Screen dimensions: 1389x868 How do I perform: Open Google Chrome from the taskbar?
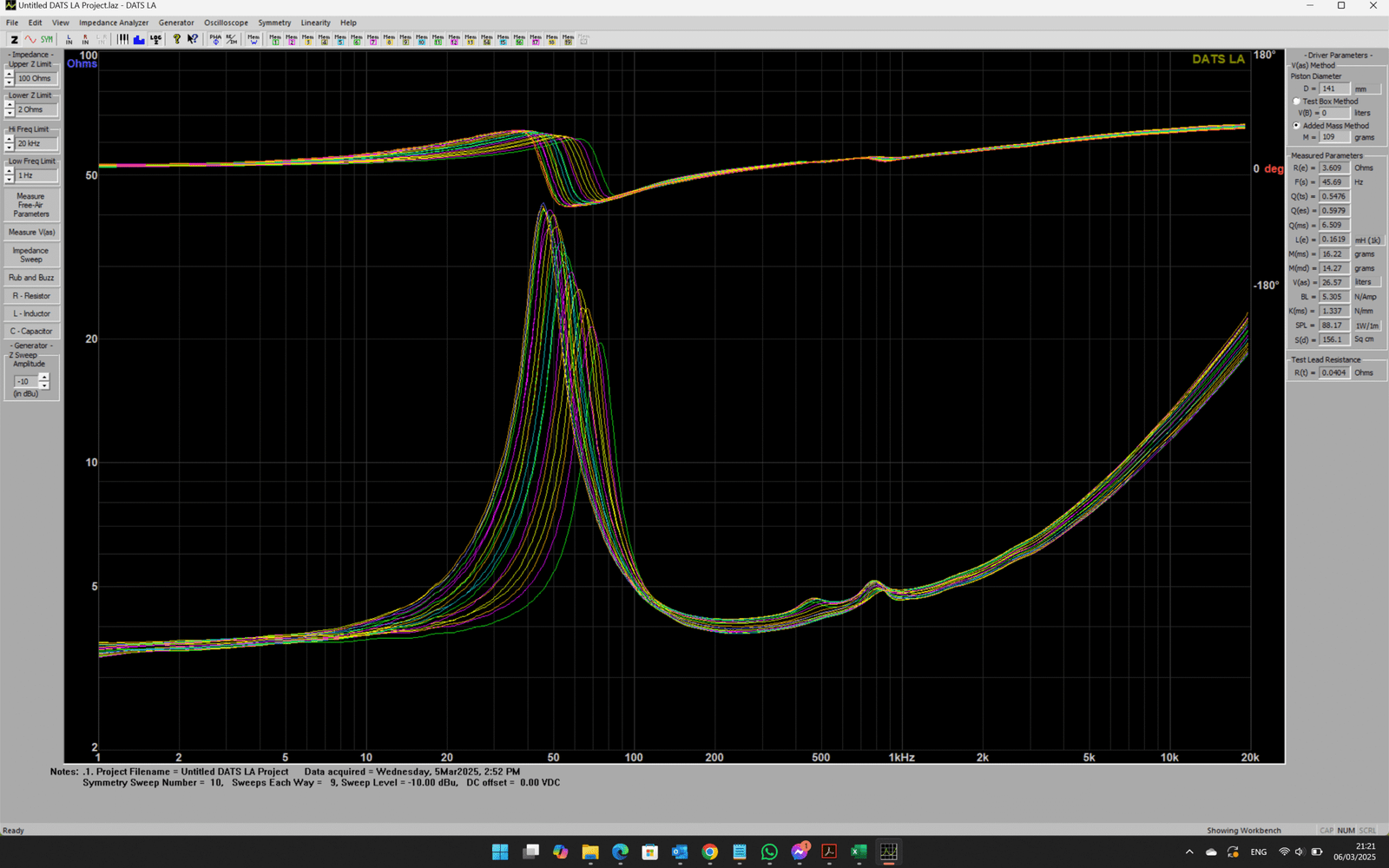(709, 852)
